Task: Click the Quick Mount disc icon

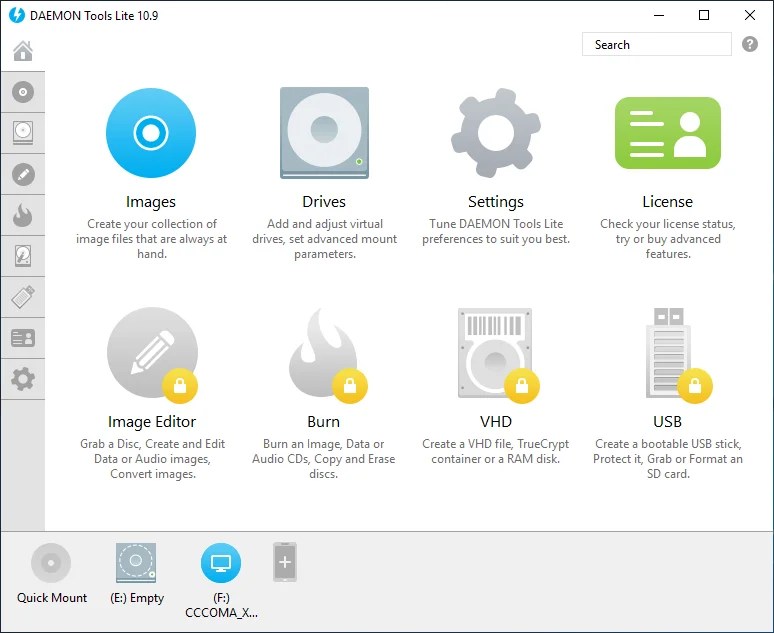Action: [51, 563]
